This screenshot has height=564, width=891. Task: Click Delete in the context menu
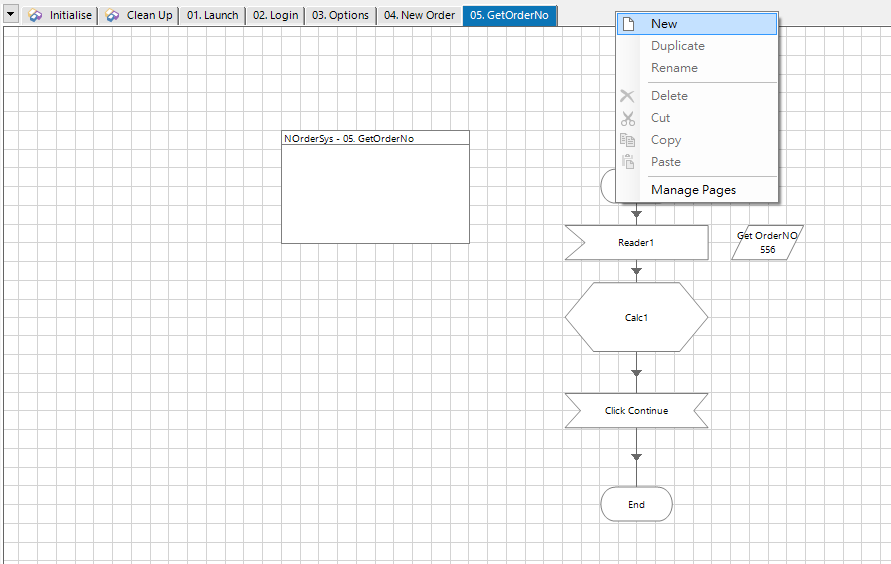(697, 95)
